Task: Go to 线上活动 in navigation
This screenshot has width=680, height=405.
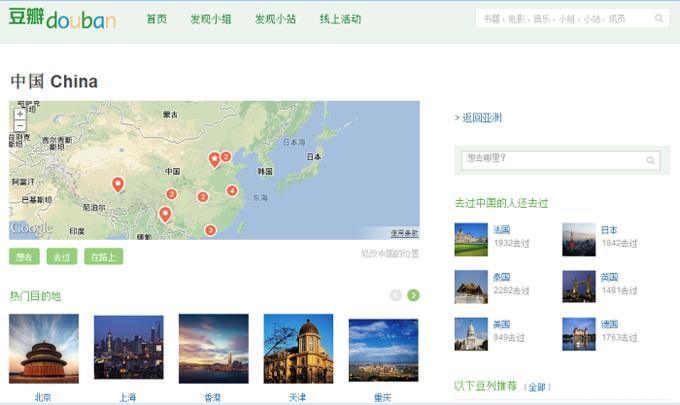Action: pyautogui.click(x=340, y=19)
